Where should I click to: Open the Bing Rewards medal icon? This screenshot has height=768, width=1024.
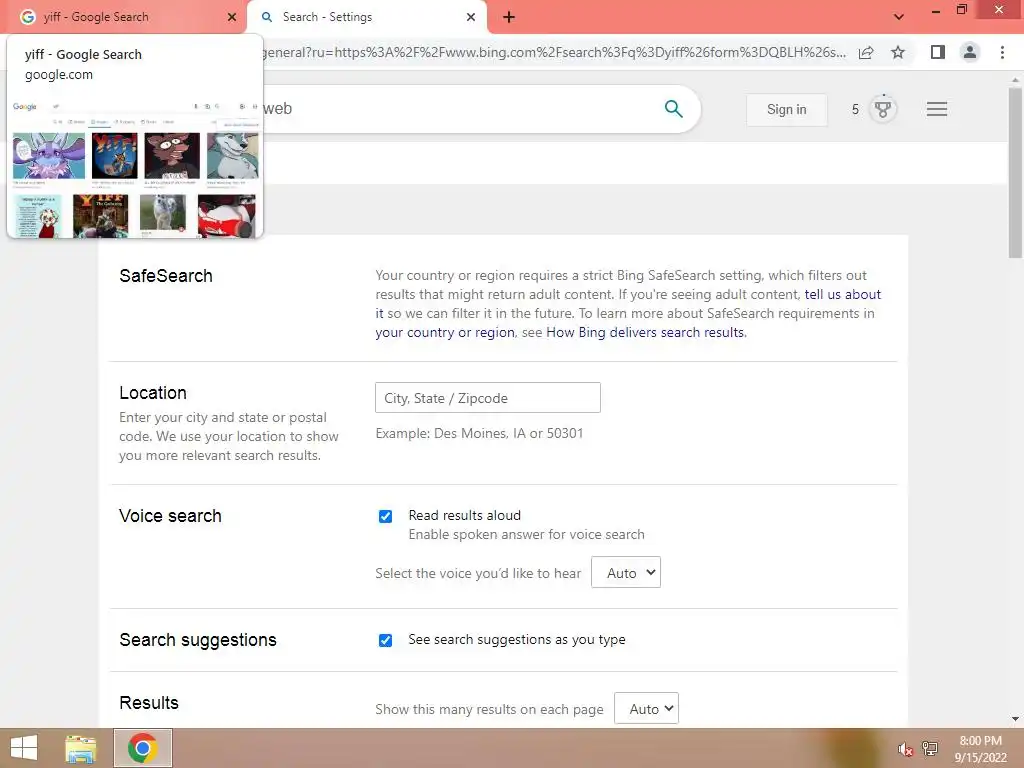883,109
